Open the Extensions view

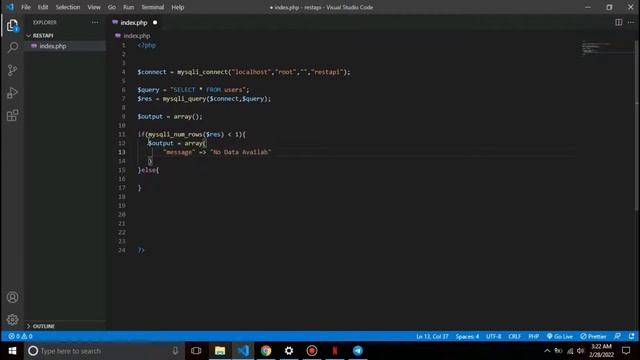pyautogui.click(x=12, y=116)
